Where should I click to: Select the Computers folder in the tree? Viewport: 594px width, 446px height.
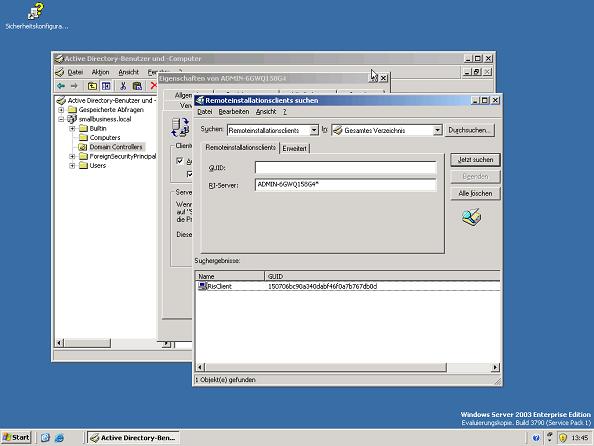[105, 138]
